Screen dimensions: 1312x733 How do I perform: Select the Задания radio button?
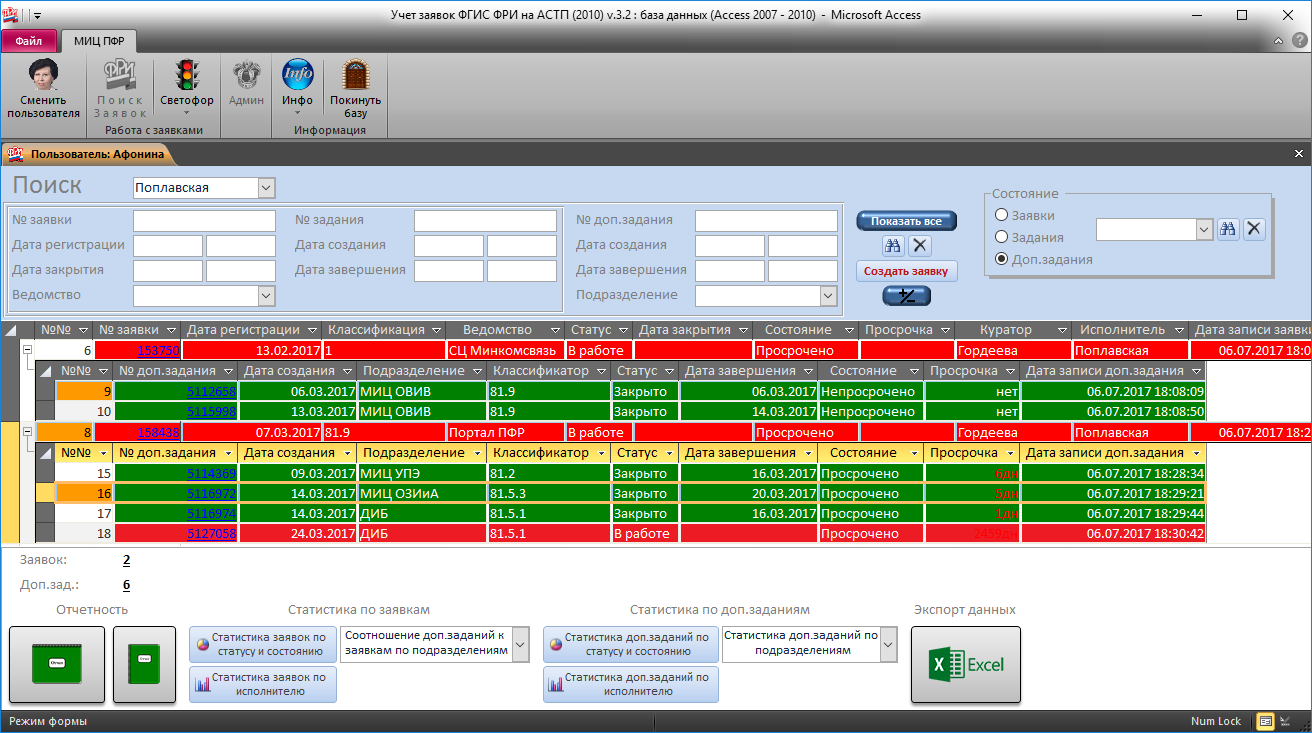[x=1001, y=237]
